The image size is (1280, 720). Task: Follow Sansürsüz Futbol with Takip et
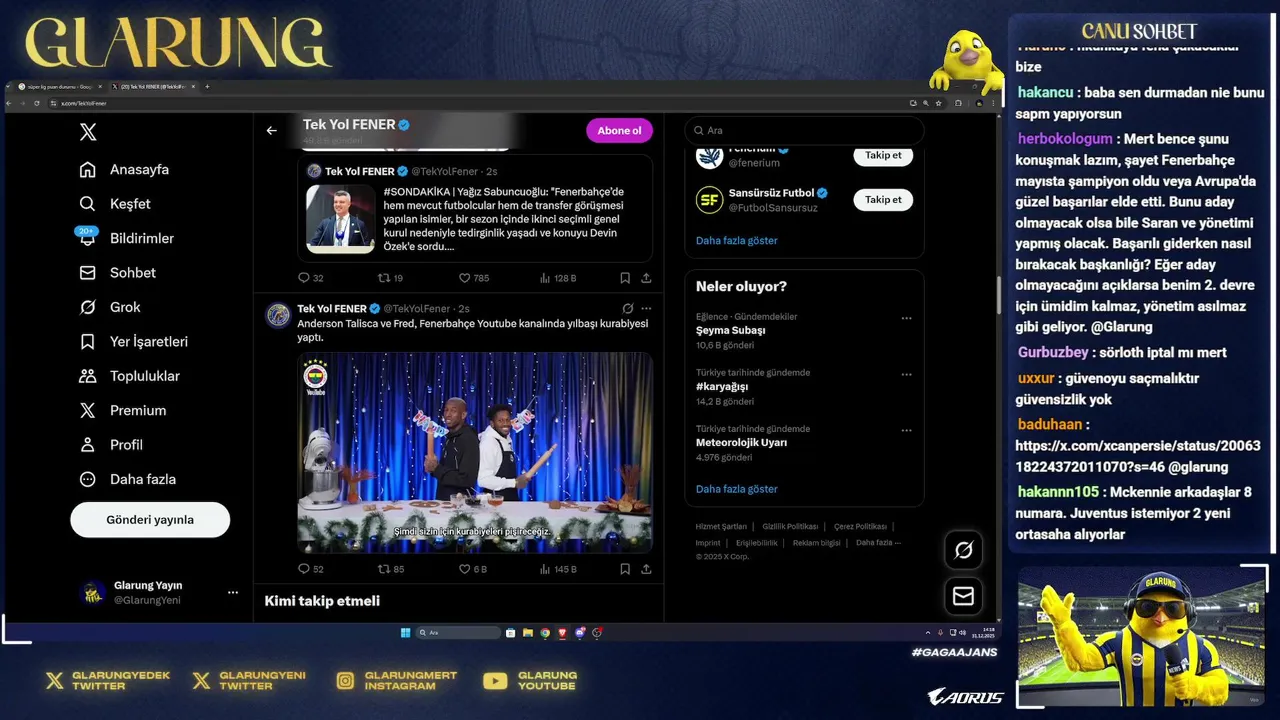[x=883, y=200]
